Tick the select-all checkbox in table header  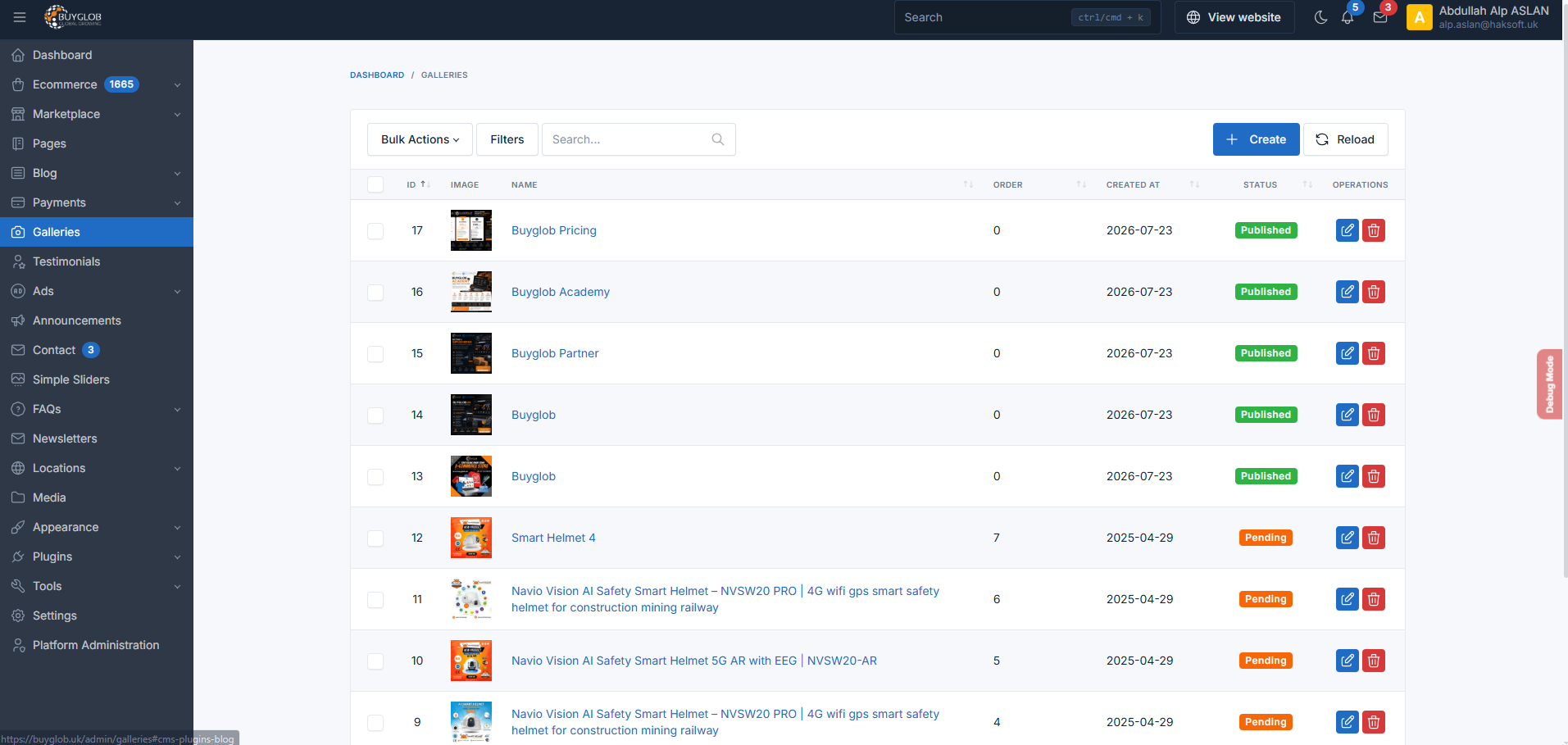[x=375, y=184]
